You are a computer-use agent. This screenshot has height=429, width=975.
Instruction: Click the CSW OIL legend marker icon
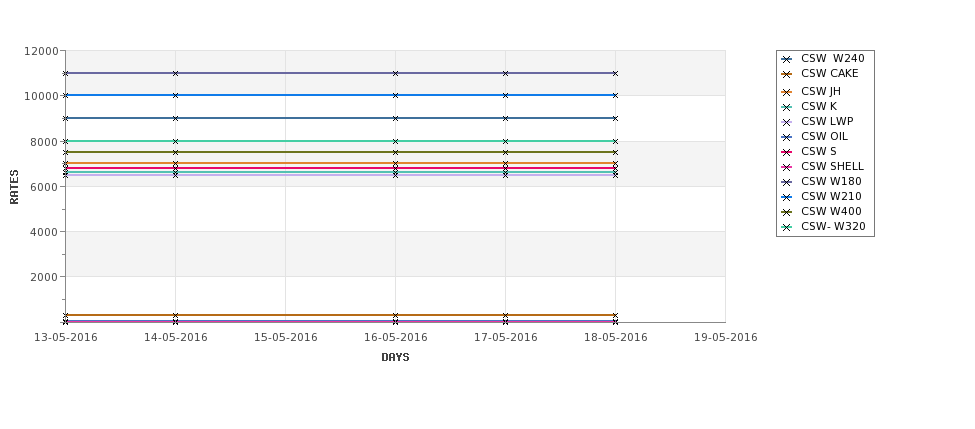787,137
